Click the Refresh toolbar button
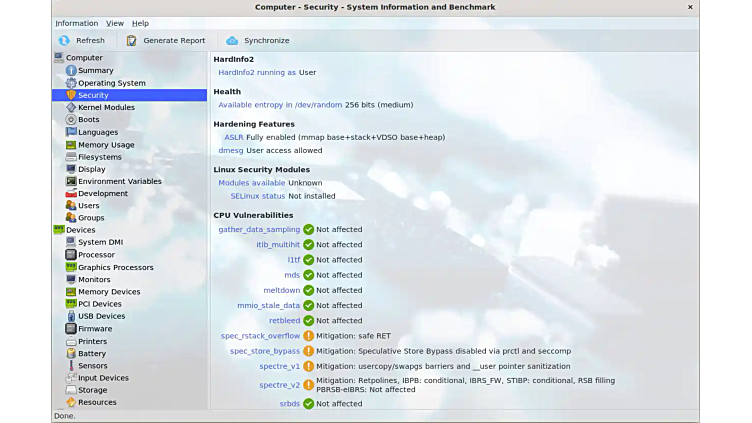The height and width of the screenshot is (423, 752). coord(81,41)
